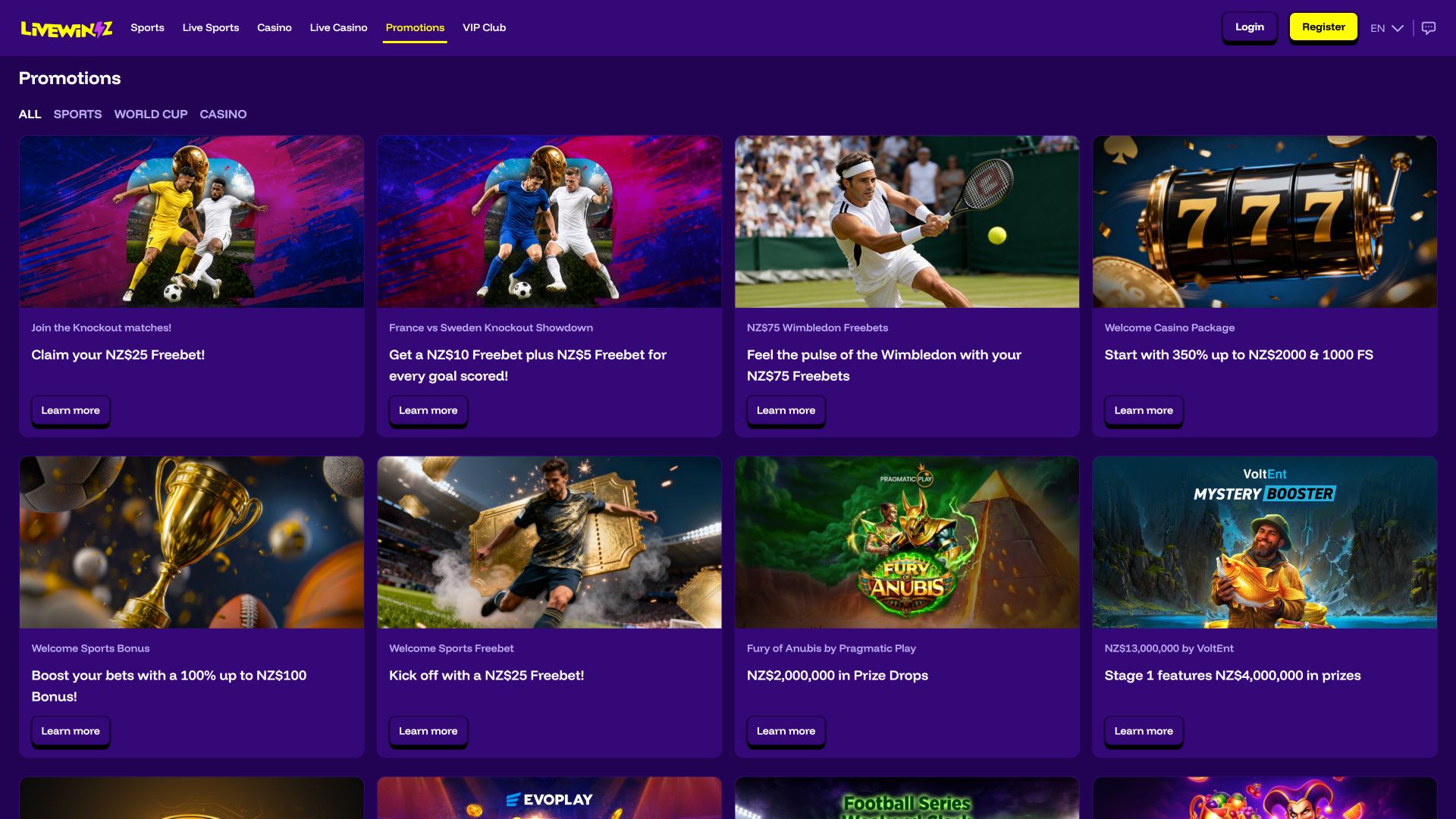Screen dimensions: 1456x819
Task: Open the Casino navigation item
Action: [275, 27]
